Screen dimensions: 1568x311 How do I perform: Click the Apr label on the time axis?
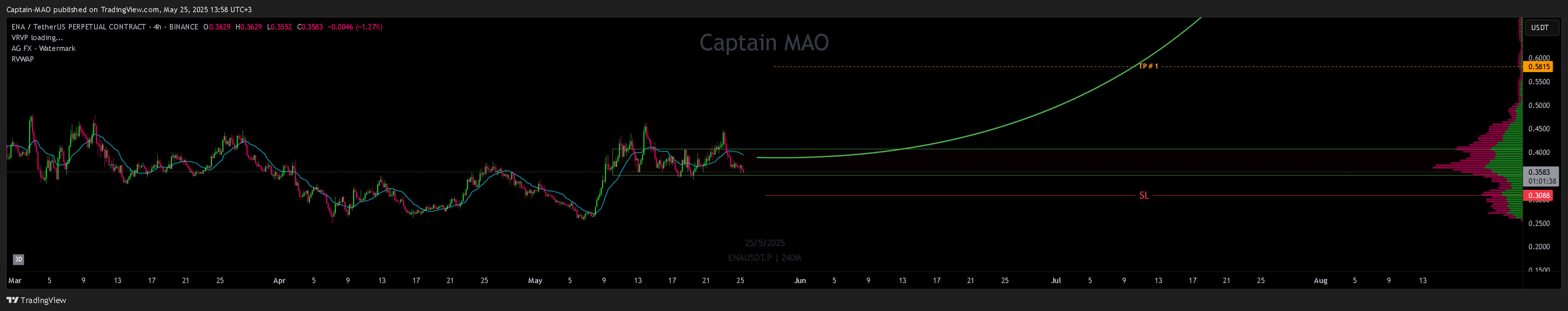click(x=279, y=281)
